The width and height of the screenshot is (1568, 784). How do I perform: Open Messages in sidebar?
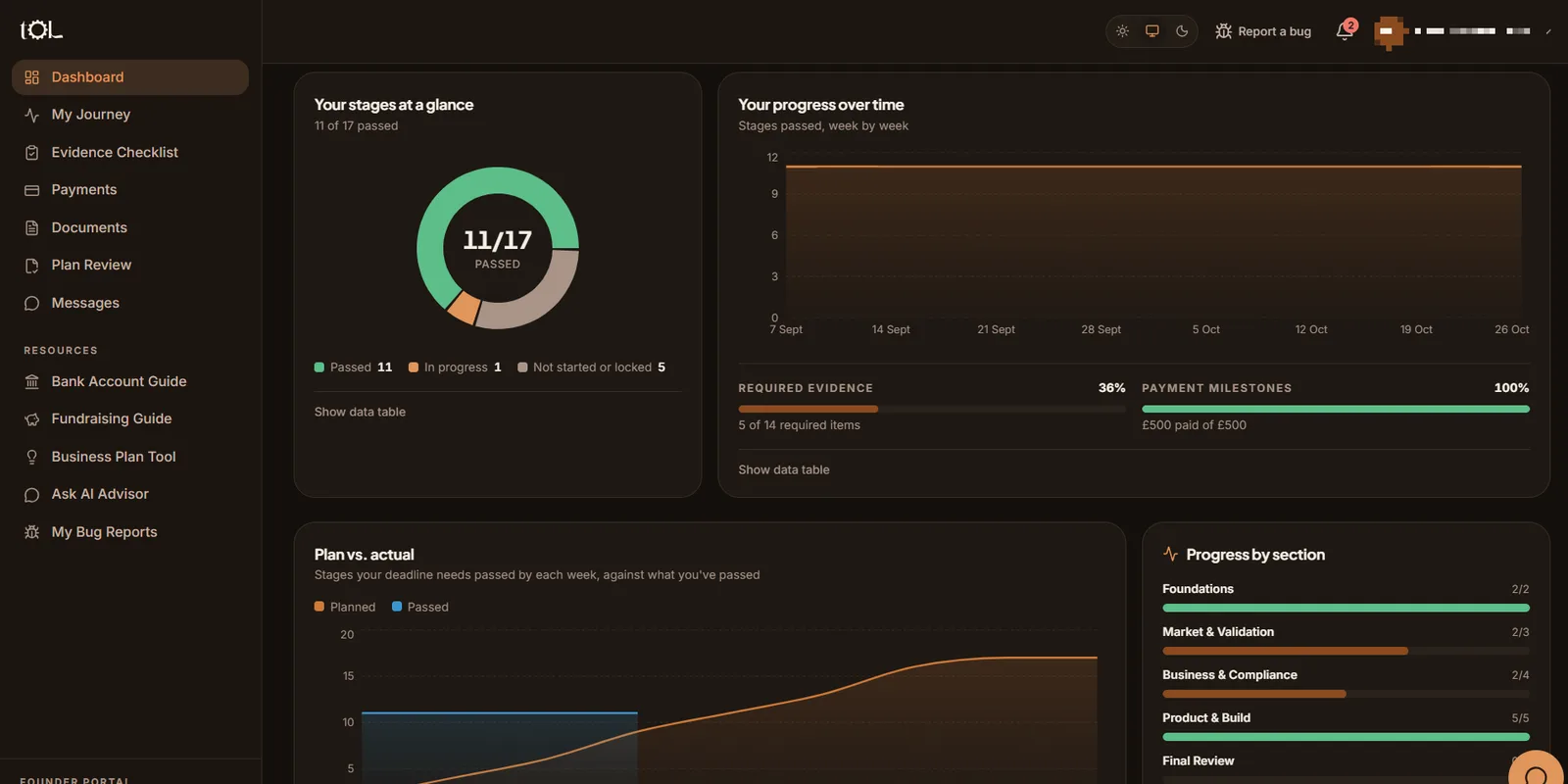click(x=130, y=304)
